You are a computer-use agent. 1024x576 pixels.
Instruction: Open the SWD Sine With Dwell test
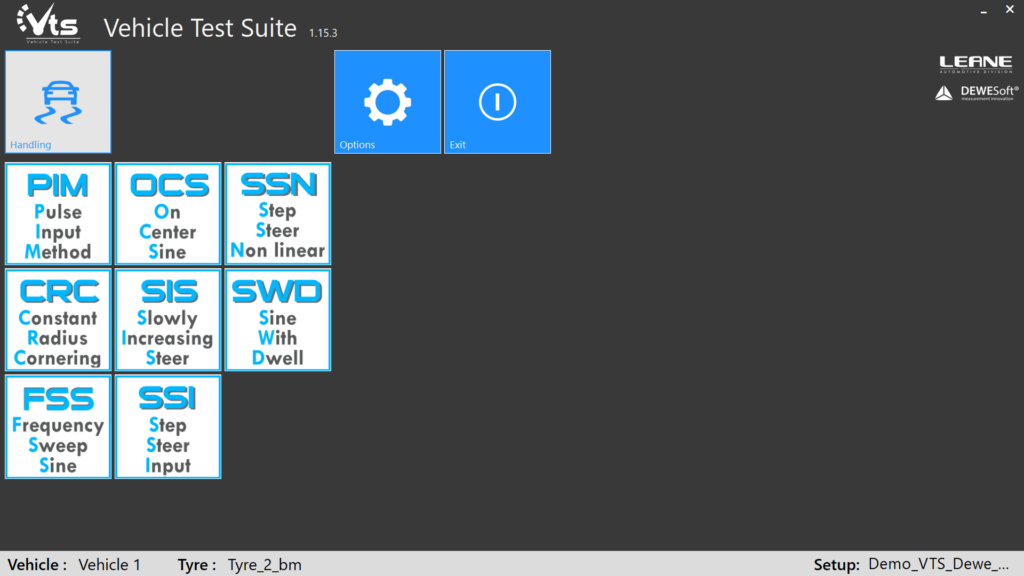pyautogui.click(x=277, y=320)
